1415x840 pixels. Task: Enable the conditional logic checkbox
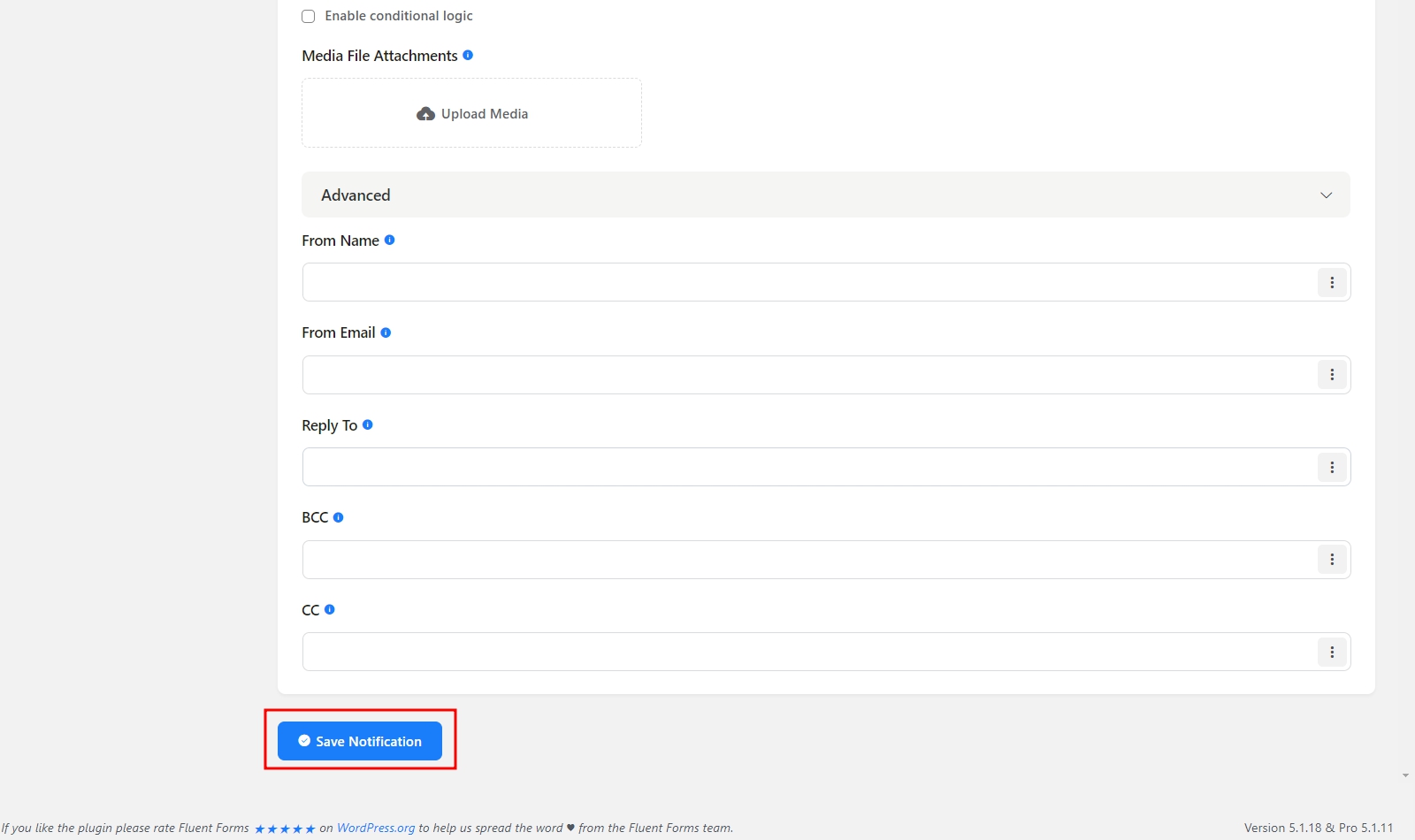point(308,16)
